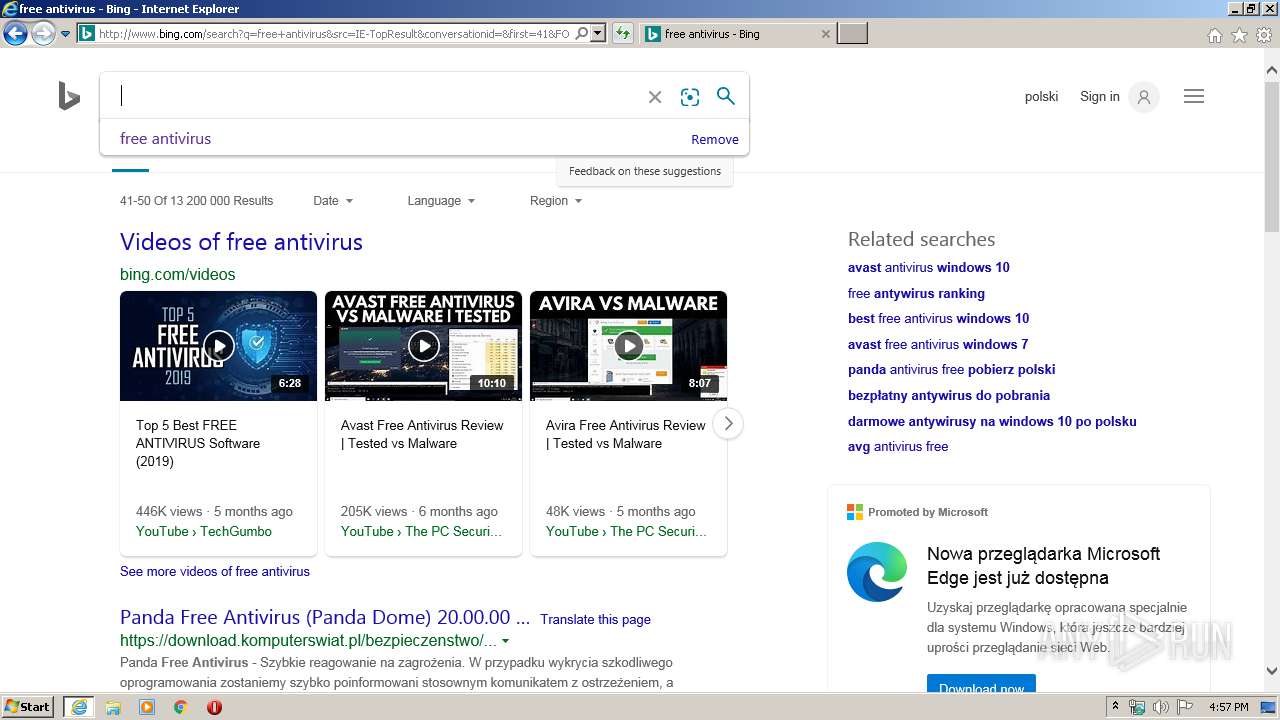Click the vertical page scrollbar thumb
Image resolution: width=1280 pixels, height=720 pixels.
click(1272, 157)
